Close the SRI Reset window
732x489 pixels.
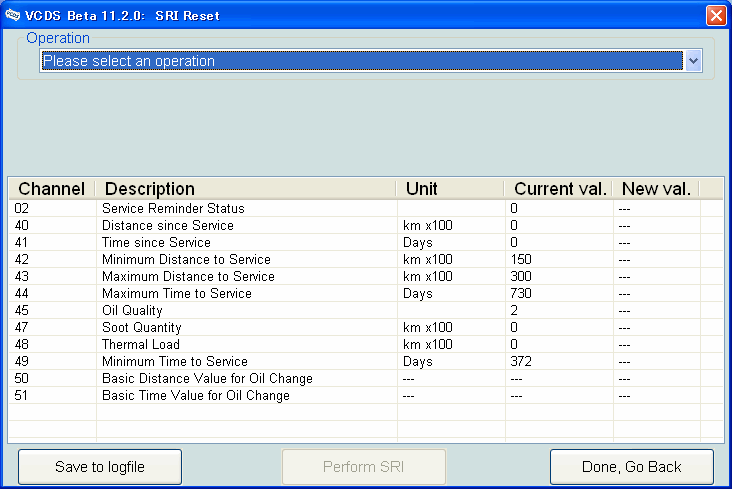point(716,15)
